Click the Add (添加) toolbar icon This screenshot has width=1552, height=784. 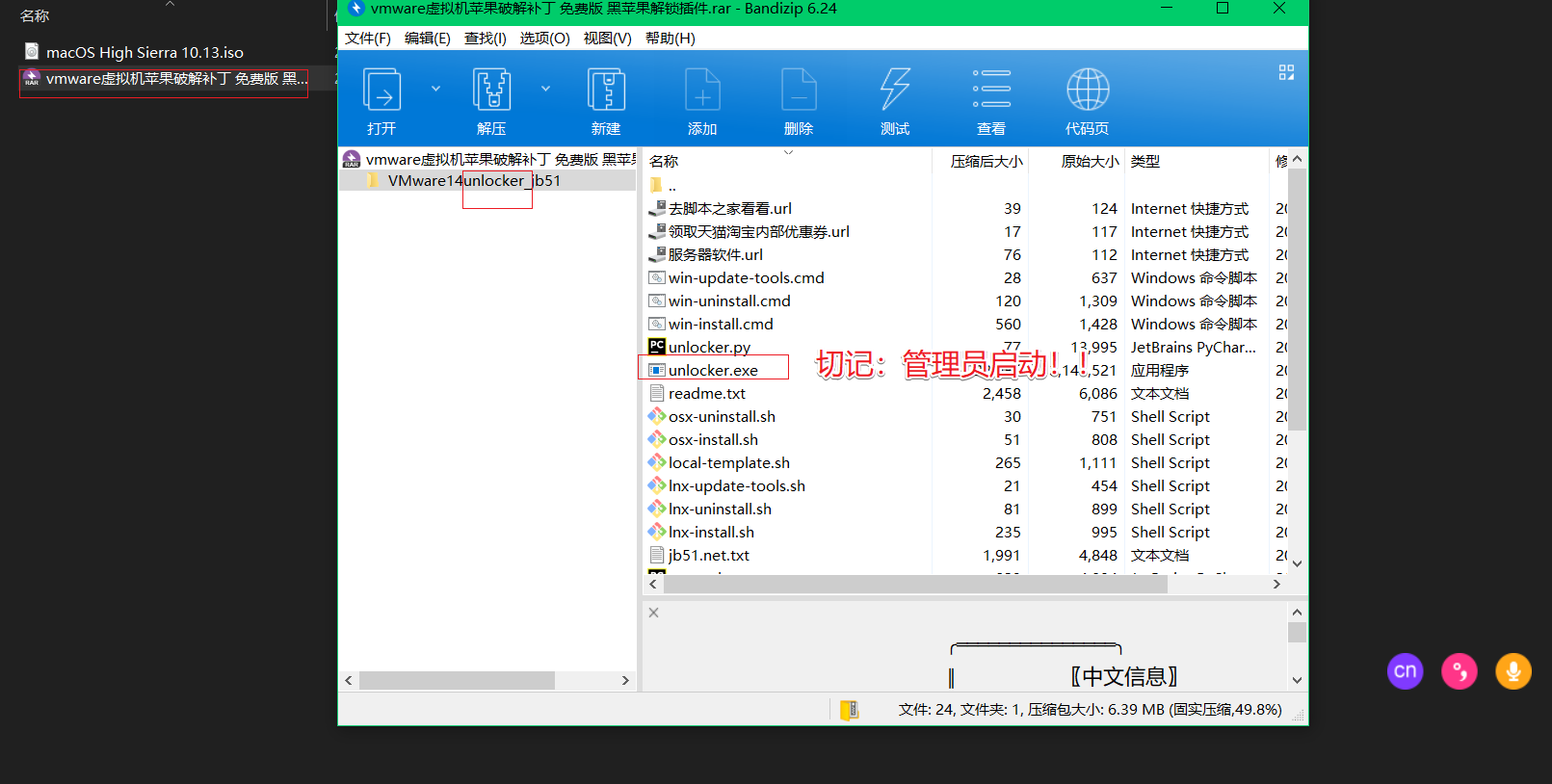pyautogui.click(x=702, y=91)
